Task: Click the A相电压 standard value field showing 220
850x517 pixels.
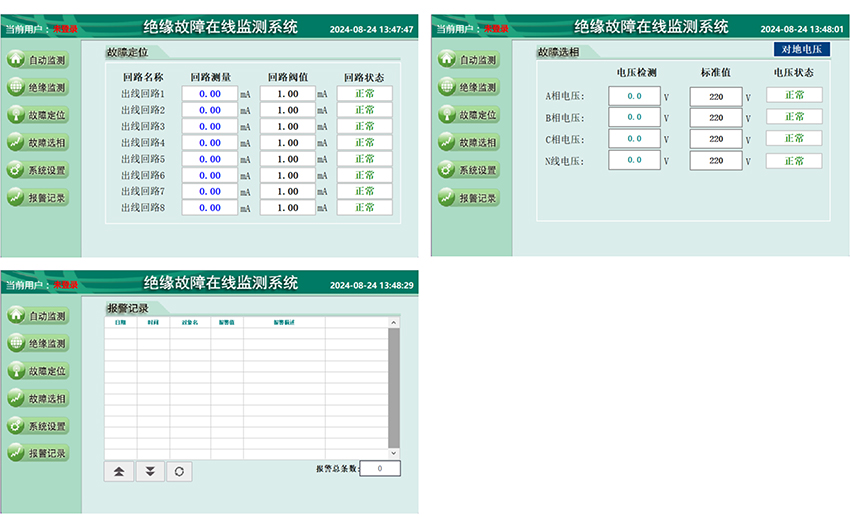Action: pyautogui.click(x=715, y=97)
